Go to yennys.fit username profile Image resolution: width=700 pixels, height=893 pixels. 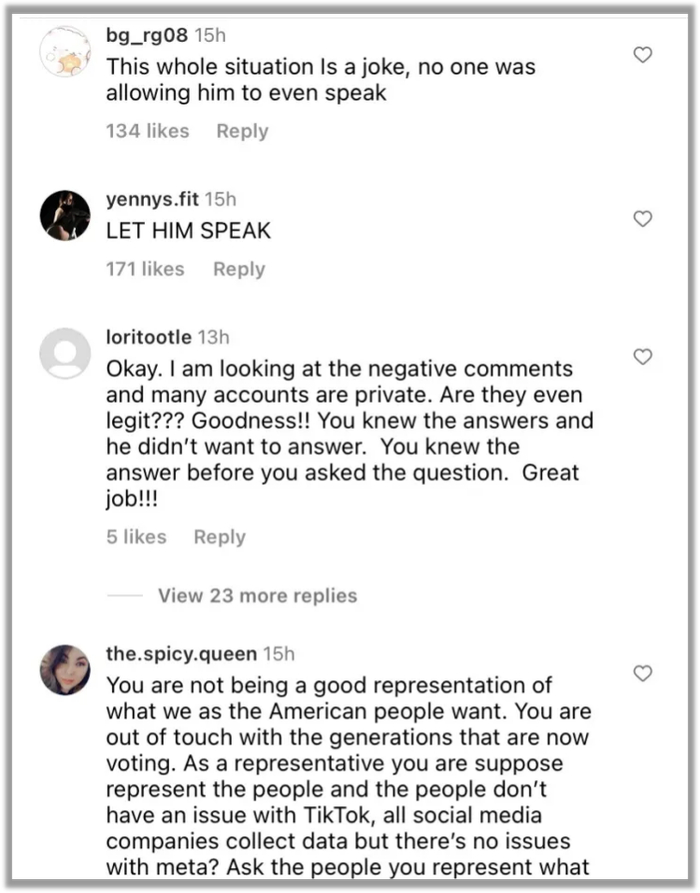pos(152,199)
